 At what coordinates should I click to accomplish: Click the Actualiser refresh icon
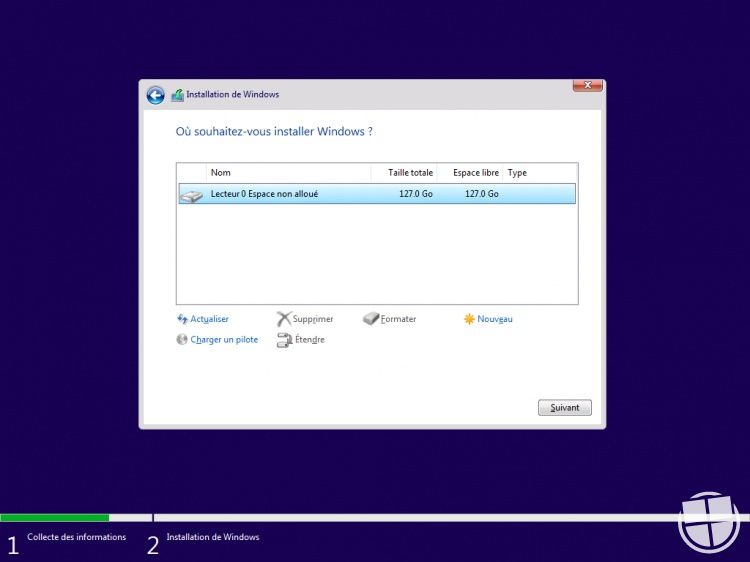point(182,319)
